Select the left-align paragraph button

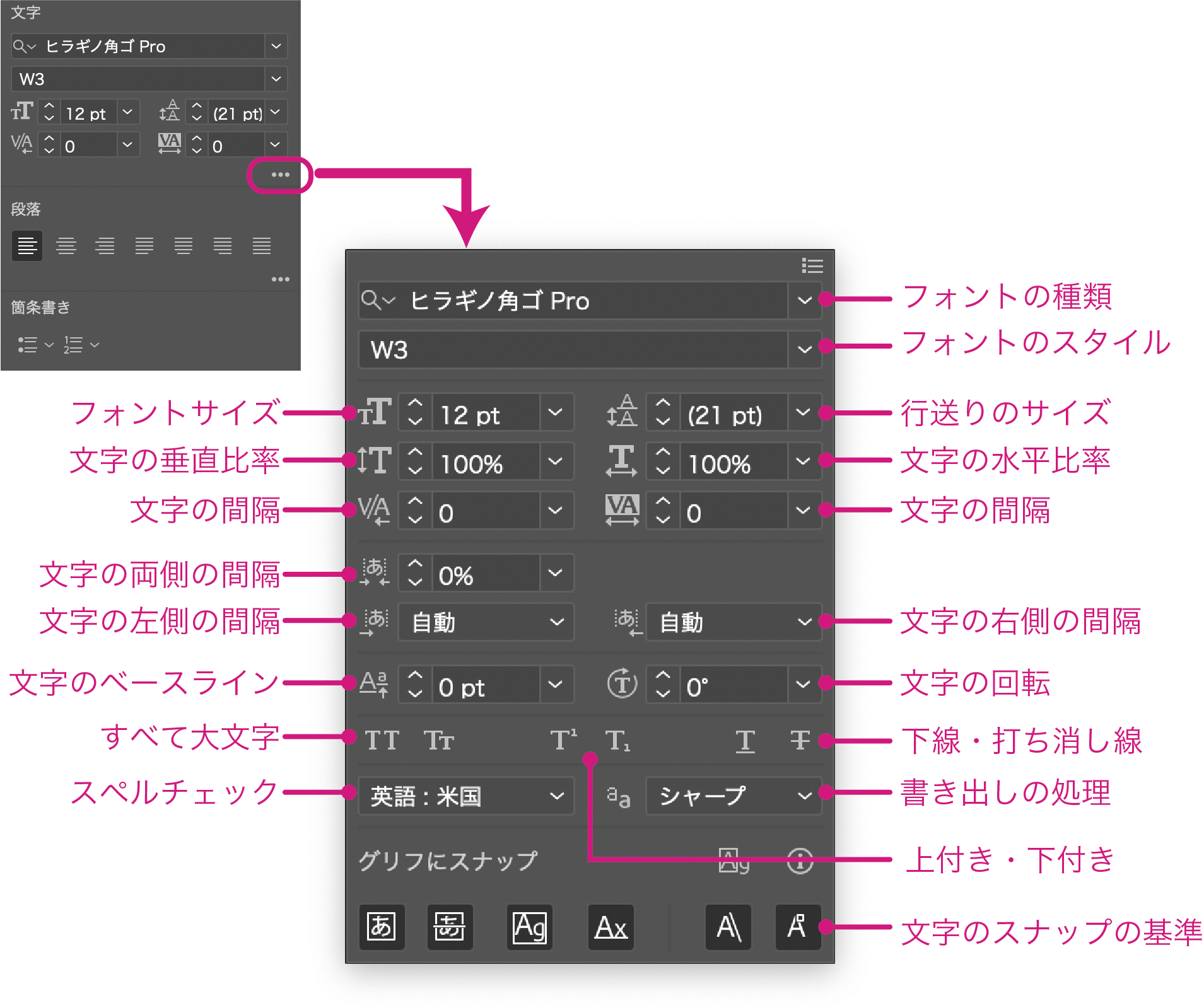click(27, 246)
